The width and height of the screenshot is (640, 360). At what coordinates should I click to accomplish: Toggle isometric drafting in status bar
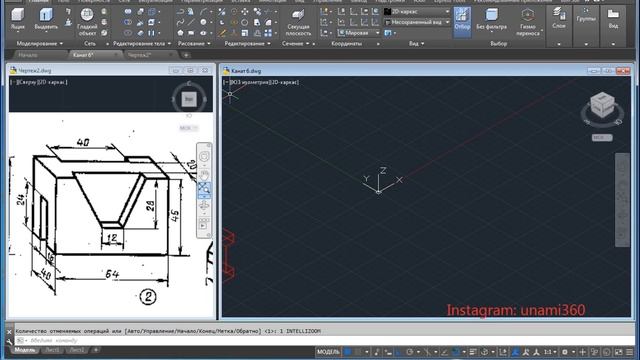[427, 351]
